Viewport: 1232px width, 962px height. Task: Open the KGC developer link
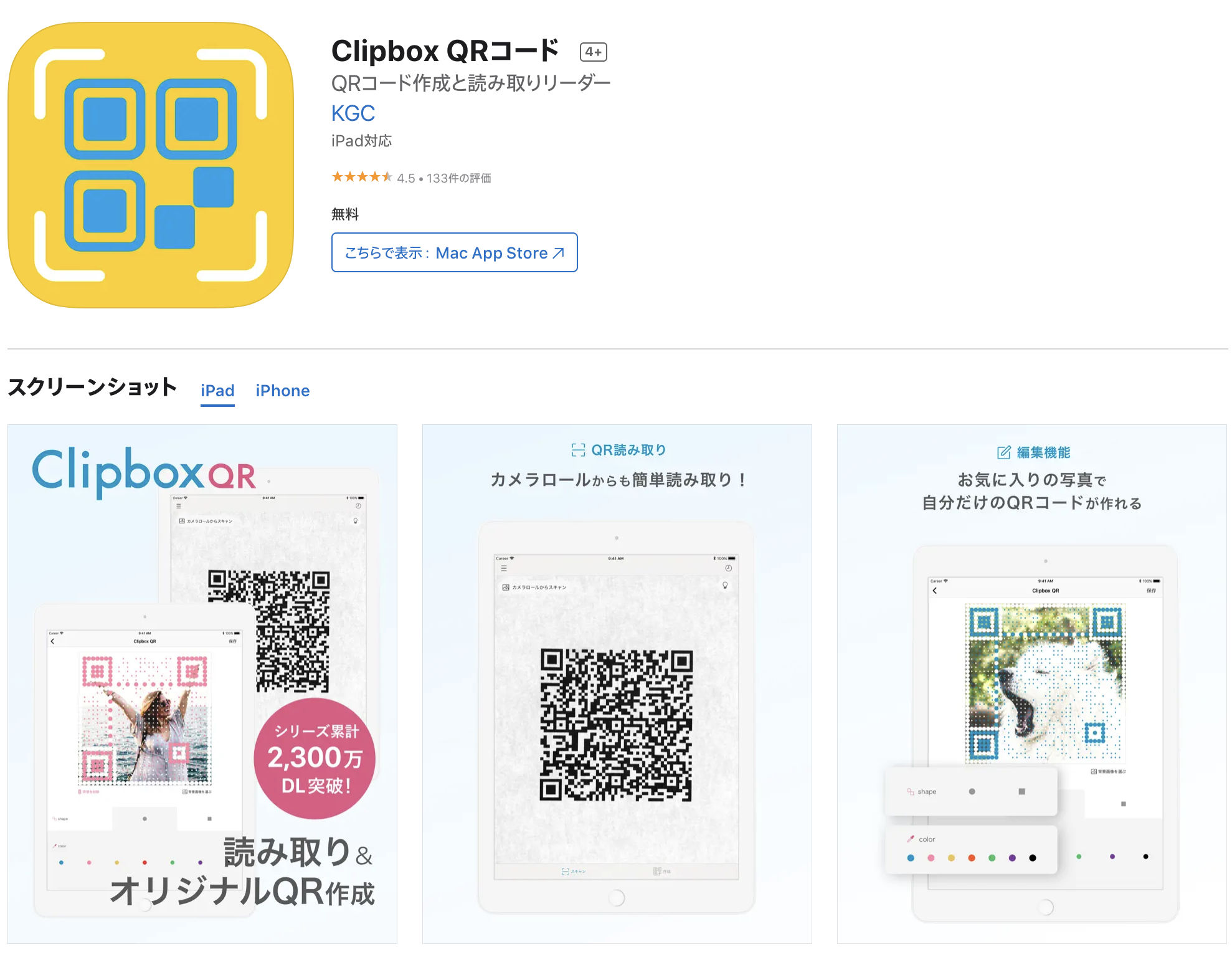353,113
